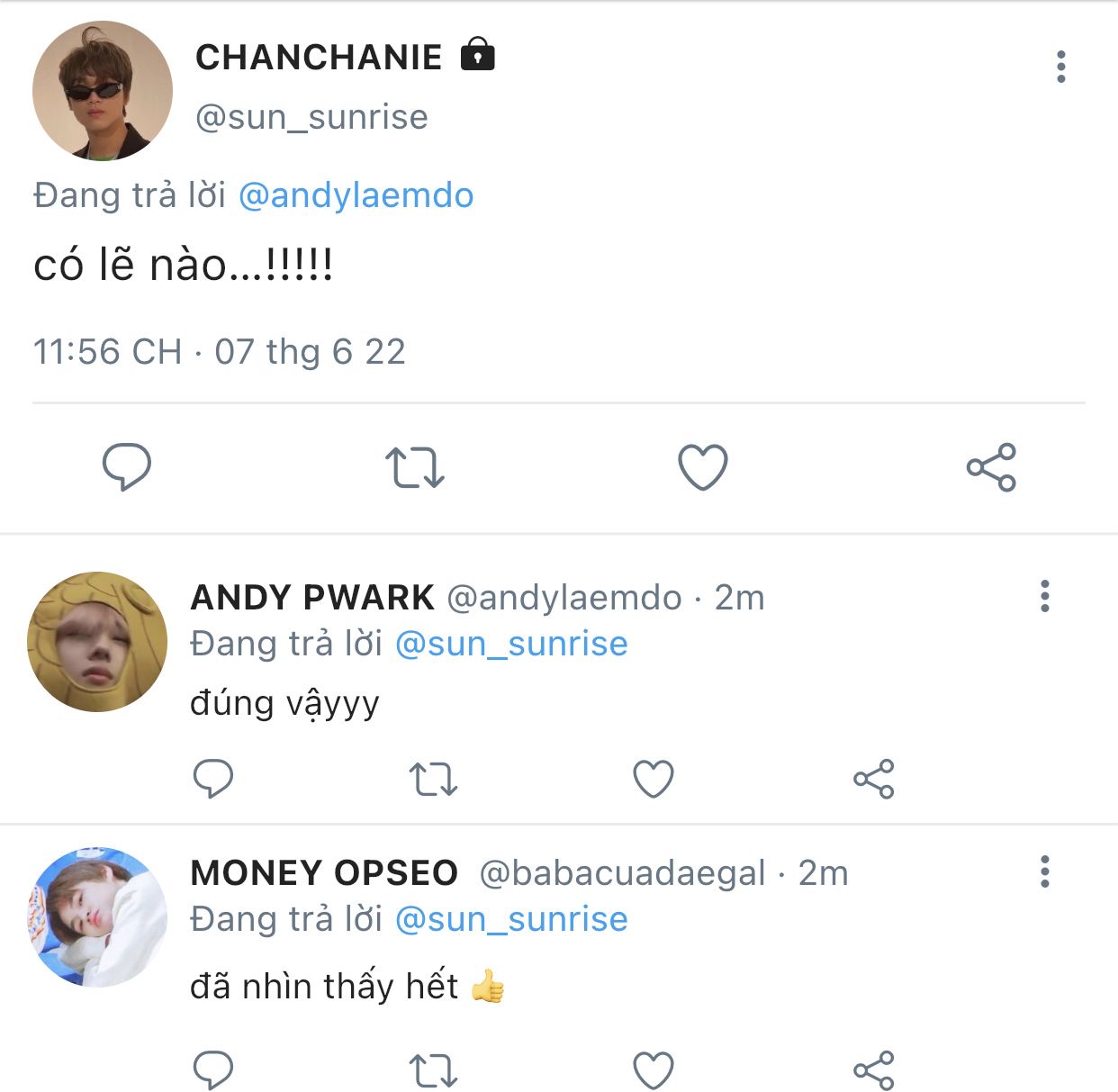This screenshot has height=1092, width=1118.
Task: Open more options for CHANCHANIE's tweet
Action: pos(1061,67)
